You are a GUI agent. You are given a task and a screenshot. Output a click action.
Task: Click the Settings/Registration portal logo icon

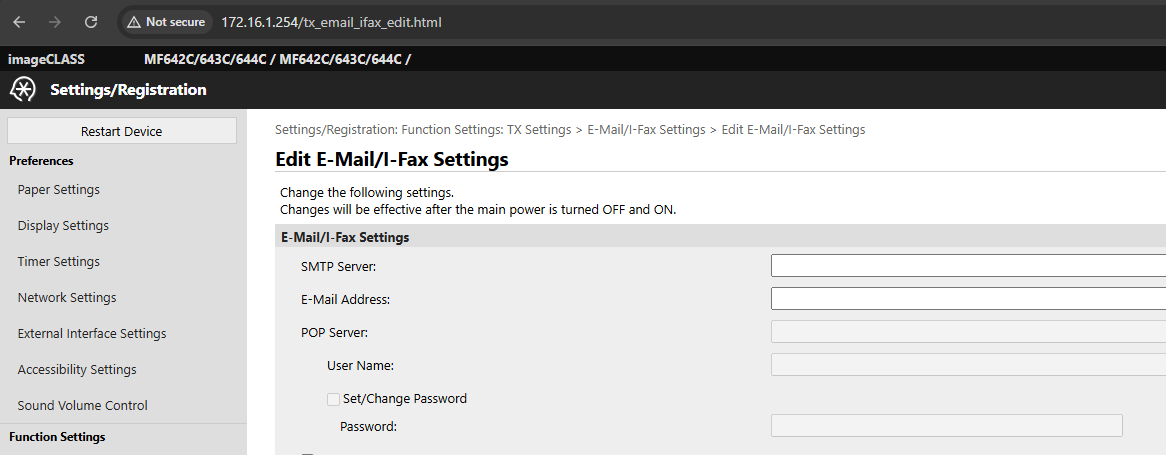(22, 90)
